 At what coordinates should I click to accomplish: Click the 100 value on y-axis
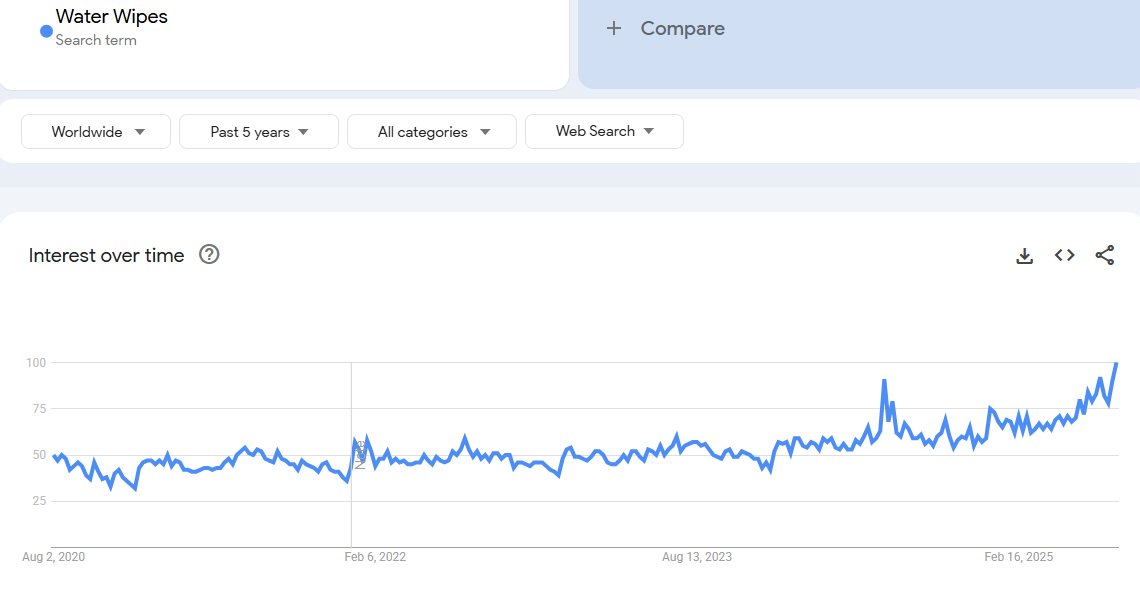click(x=38, y=362)
